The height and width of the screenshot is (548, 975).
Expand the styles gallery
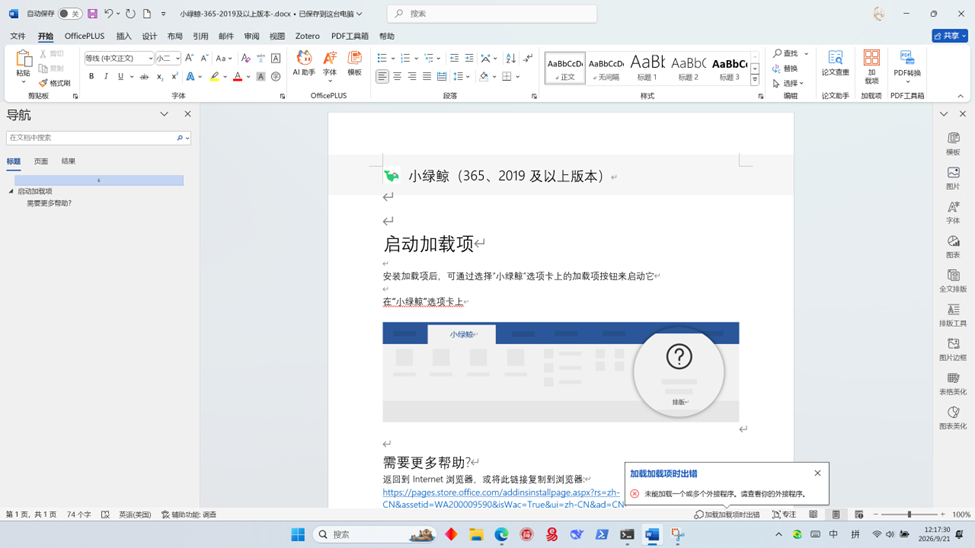pos(755,80)
